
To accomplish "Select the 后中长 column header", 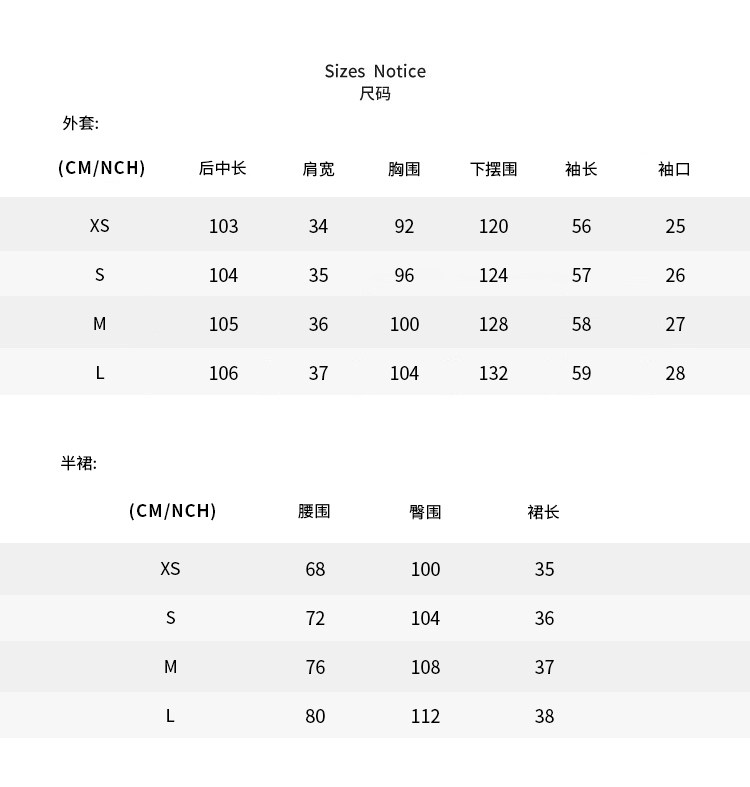I will [x=222, y=168].
